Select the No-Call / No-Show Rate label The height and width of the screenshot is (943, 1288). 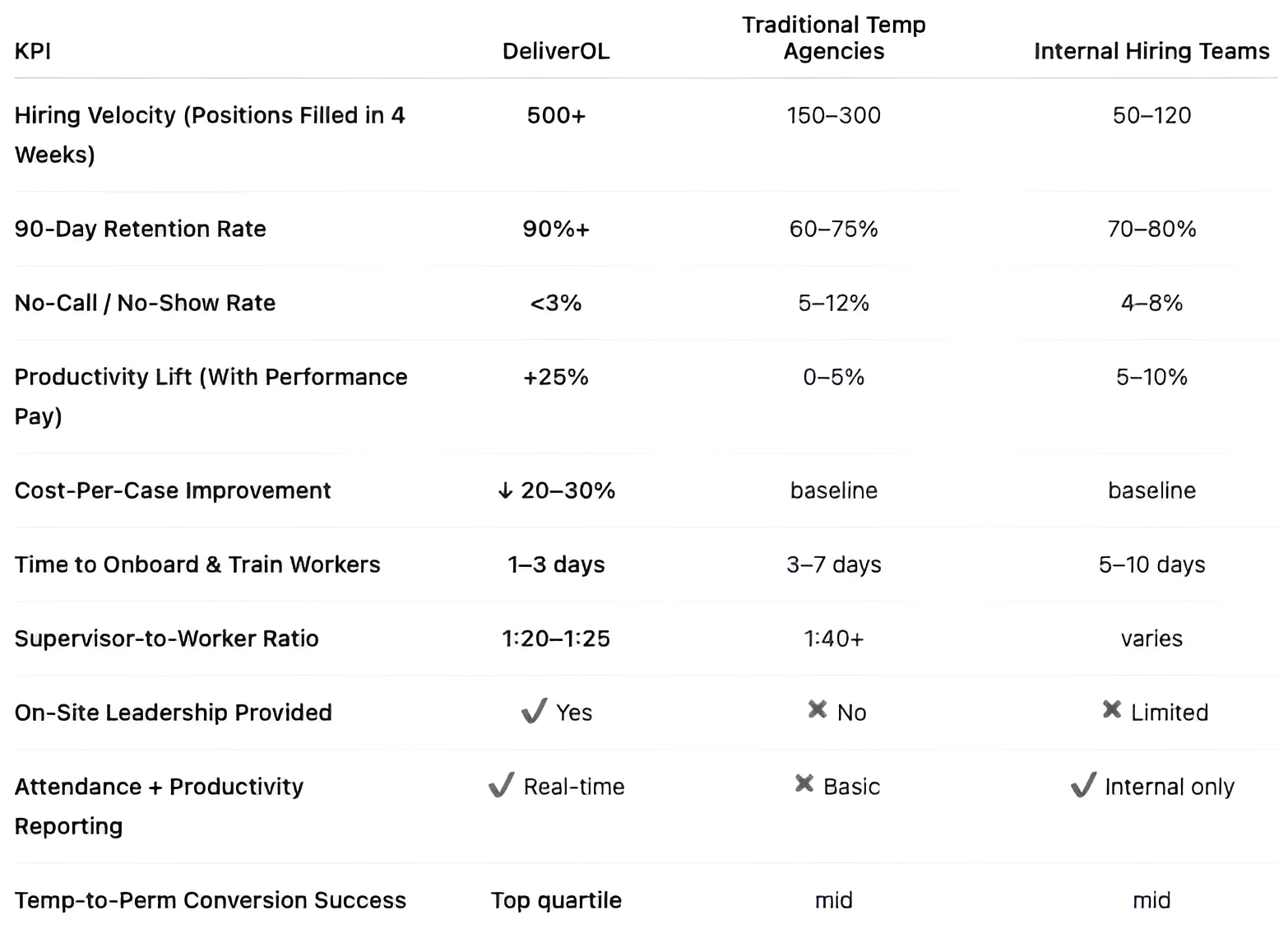pyautogui.click(x=145, y=303)
